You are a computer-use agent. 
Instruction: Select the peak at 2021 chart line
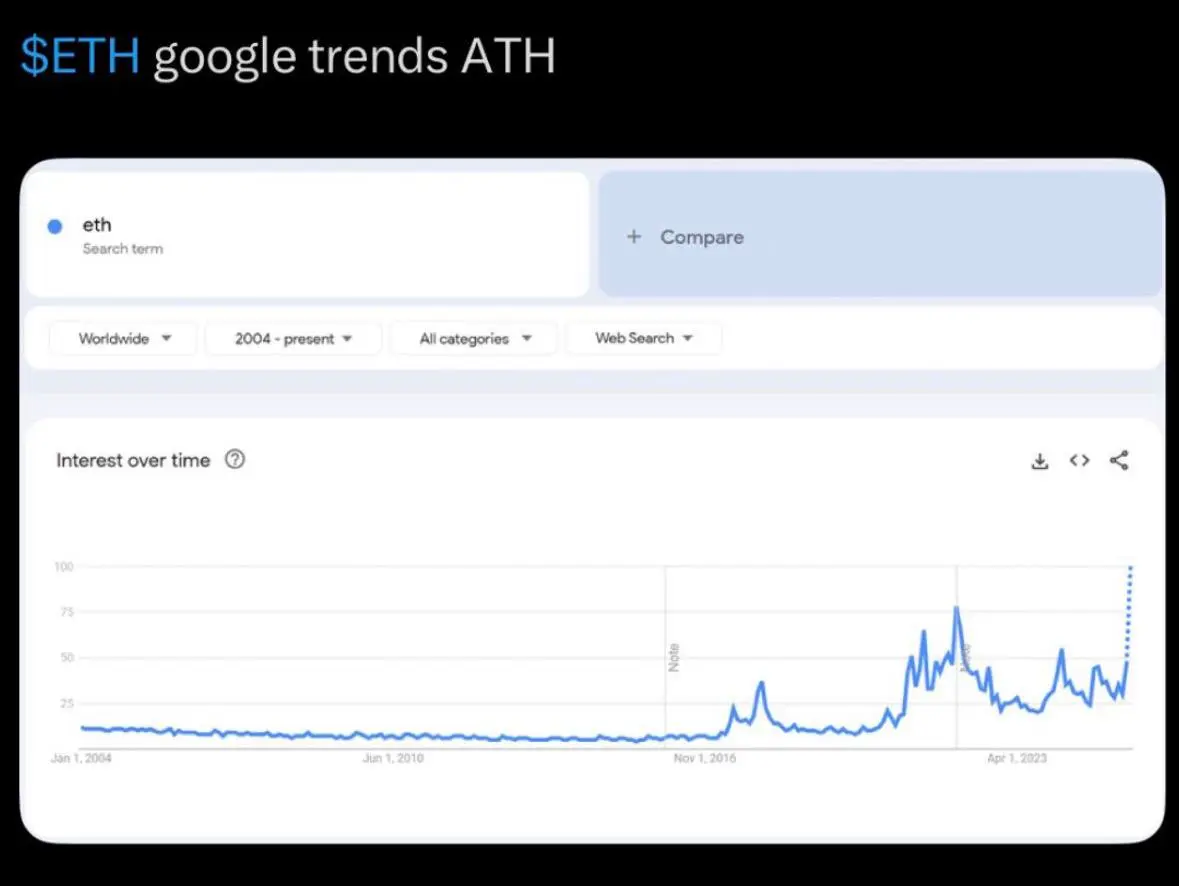point(956,608)
